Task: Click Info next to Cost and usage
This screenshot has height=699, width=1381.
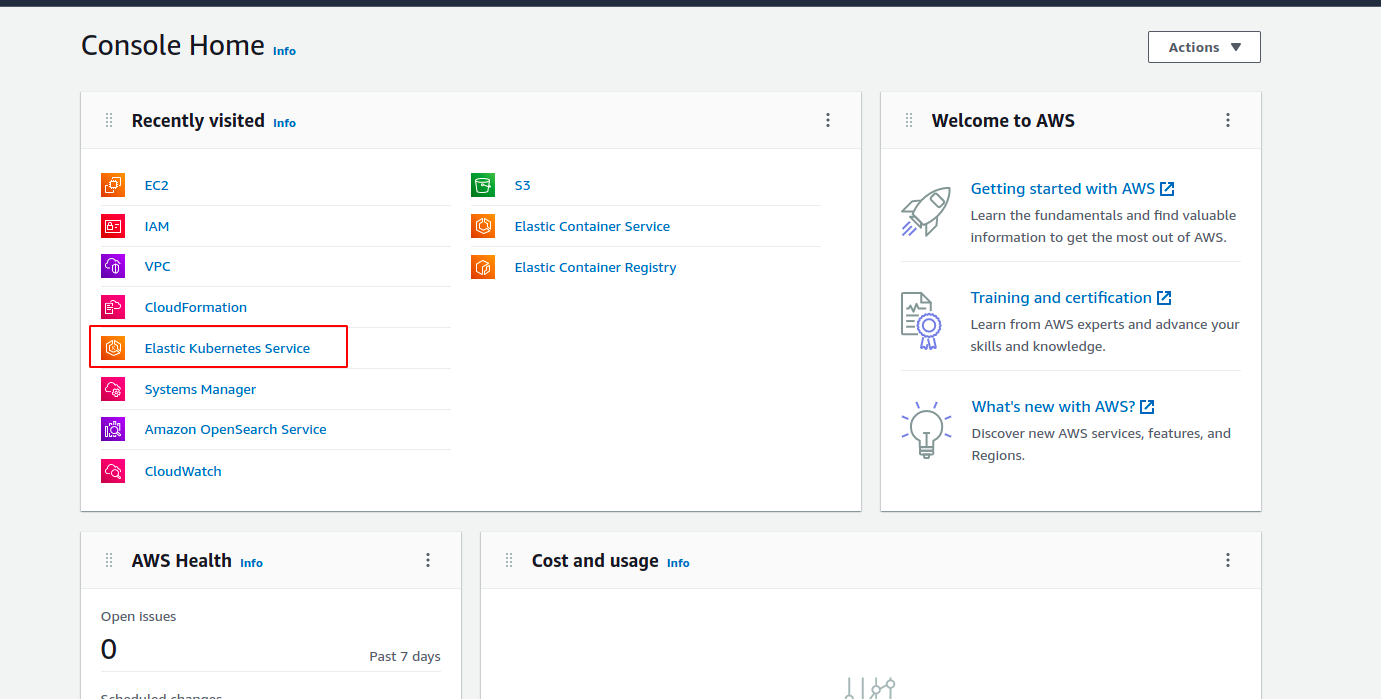Action: click(x=678, y=563)
